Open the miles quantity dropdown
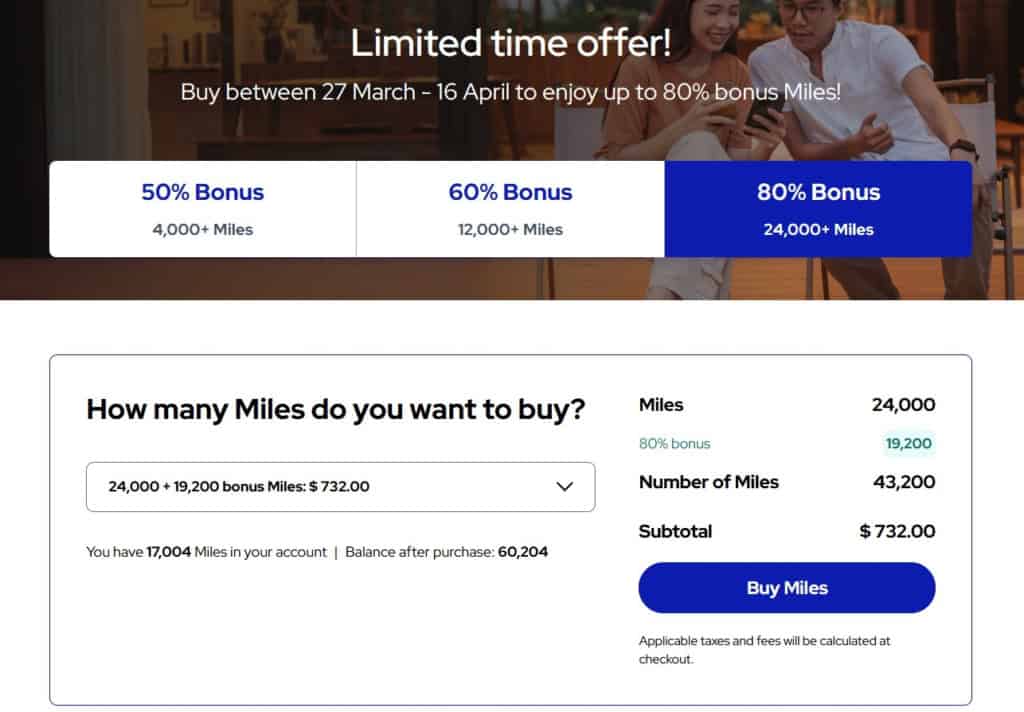1024x712 pixels. [340, 487]
